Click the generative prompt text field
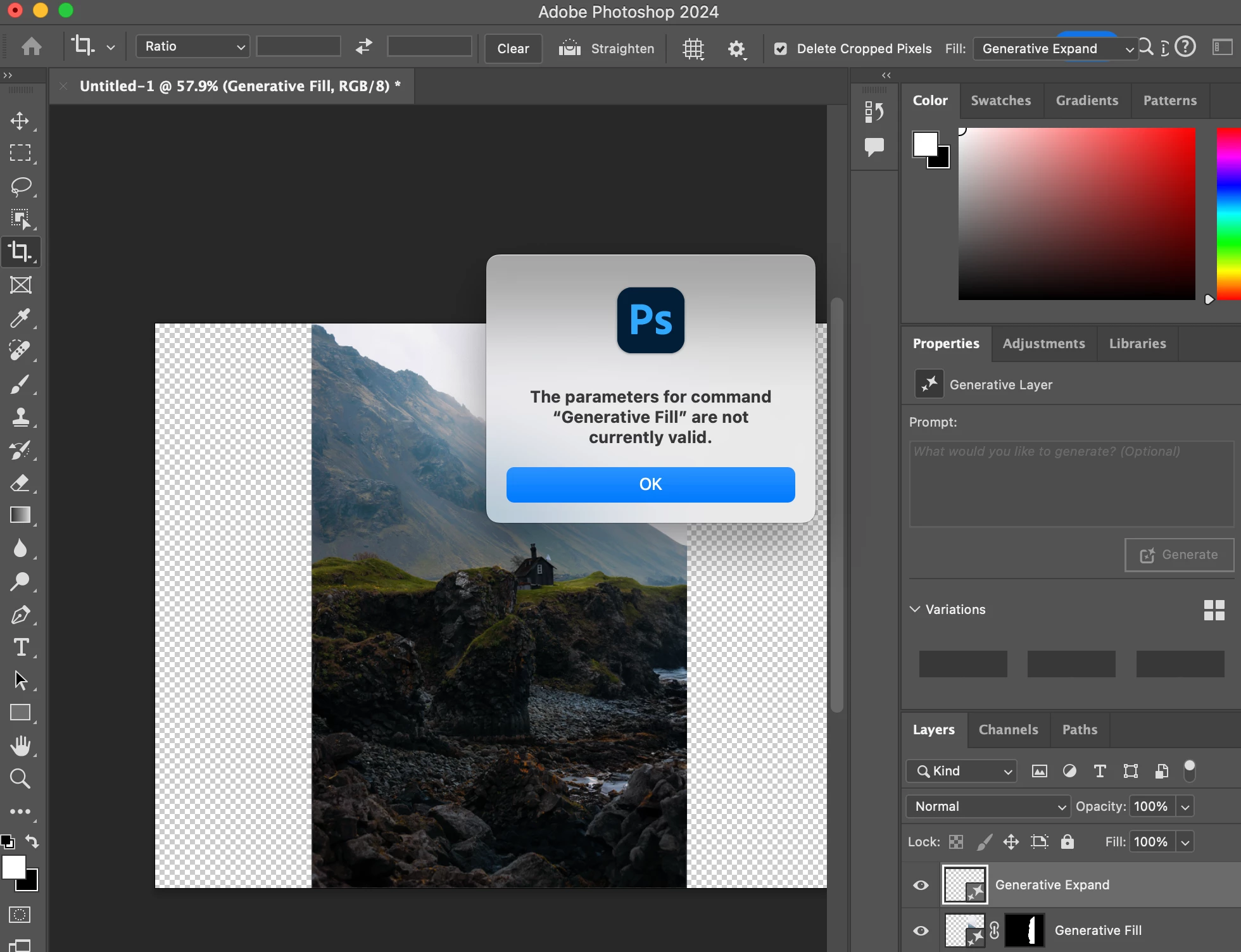 tap(1071, 484)
